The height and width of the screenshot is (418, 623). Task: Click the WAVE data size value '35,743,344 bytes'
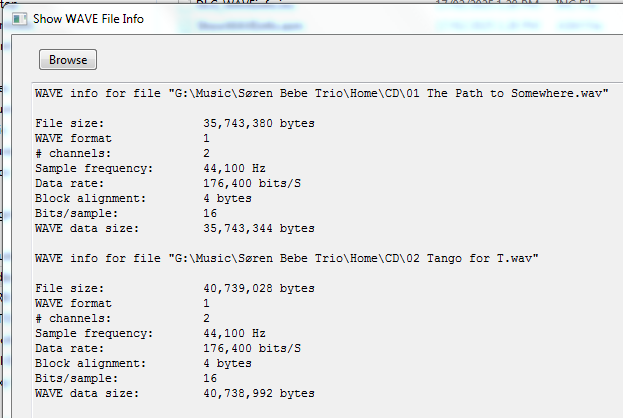pyautogui.click(x=259, y=228)
